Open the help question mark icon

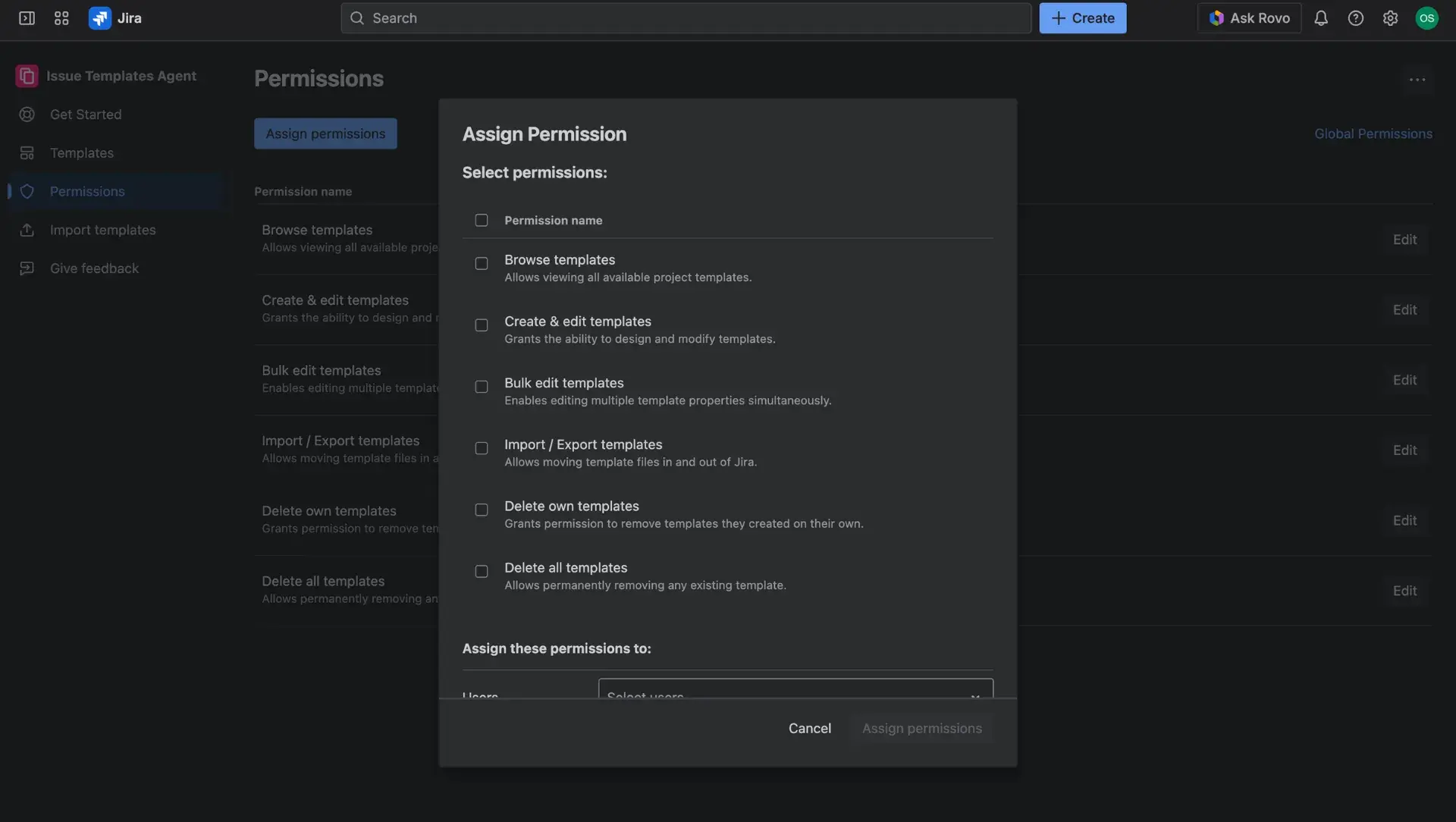click(1356, 17)
